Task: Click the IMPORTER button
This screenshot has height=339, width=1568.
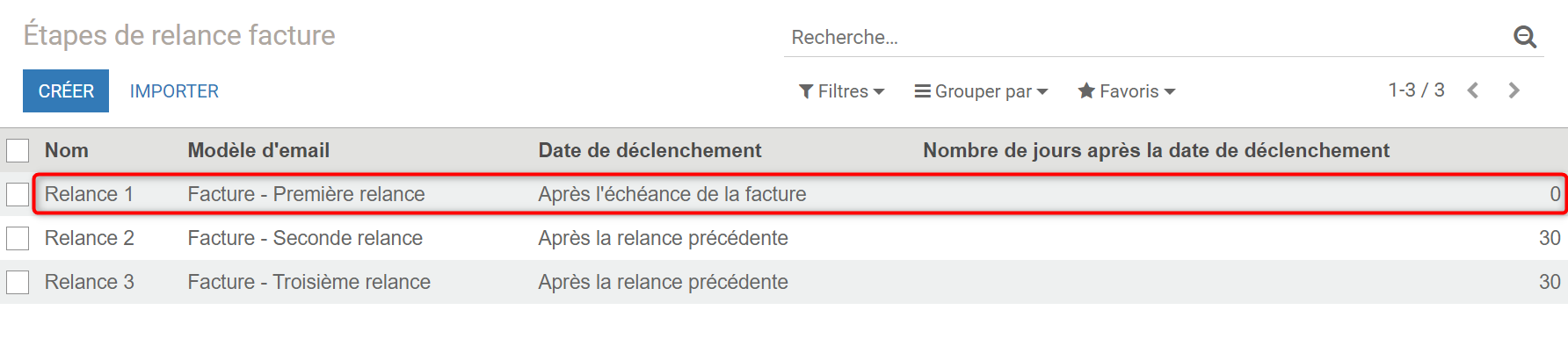Action: point(174,91)
